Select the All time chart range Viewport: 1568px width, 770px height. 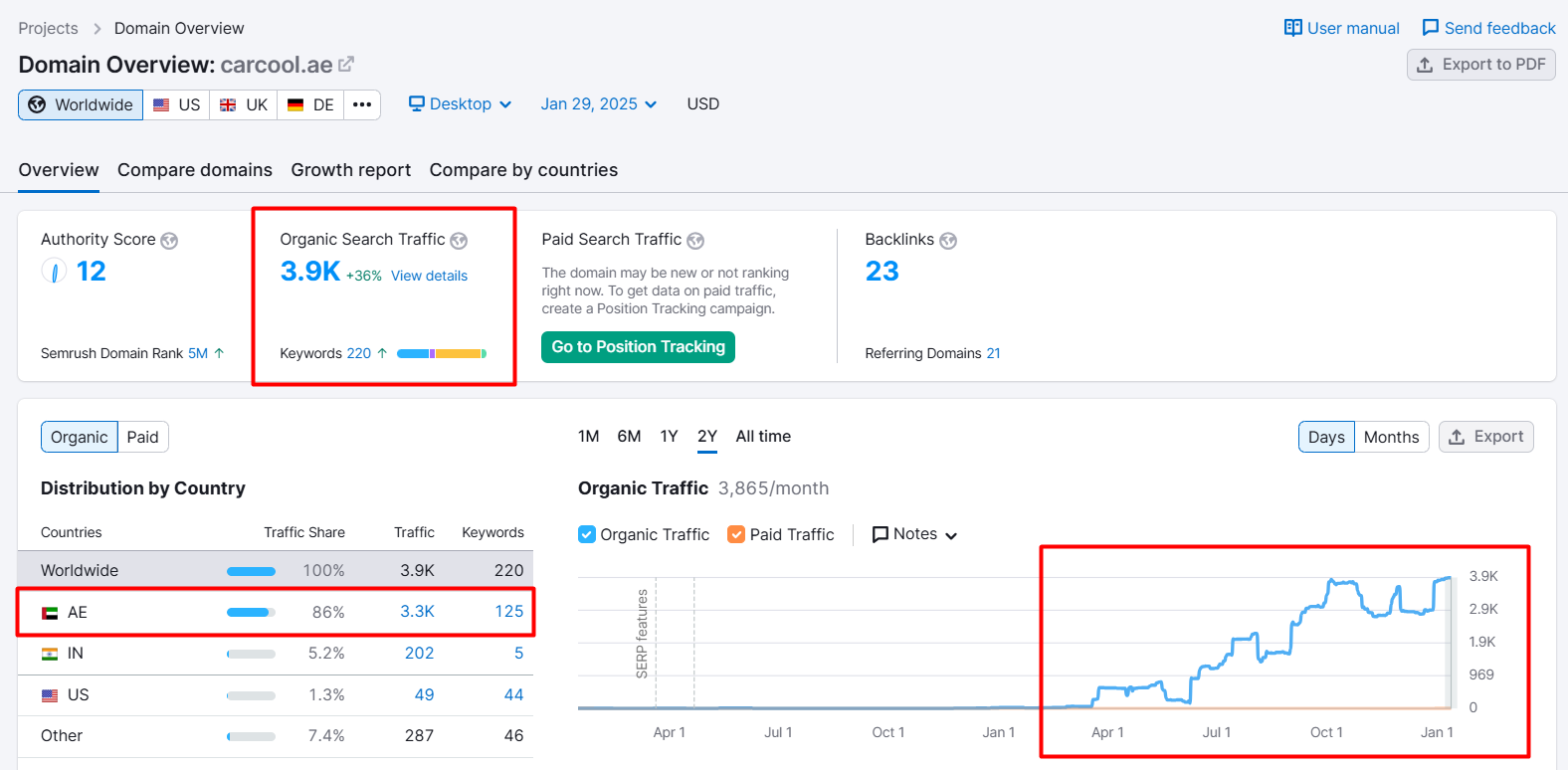click(x=763, y=437)
